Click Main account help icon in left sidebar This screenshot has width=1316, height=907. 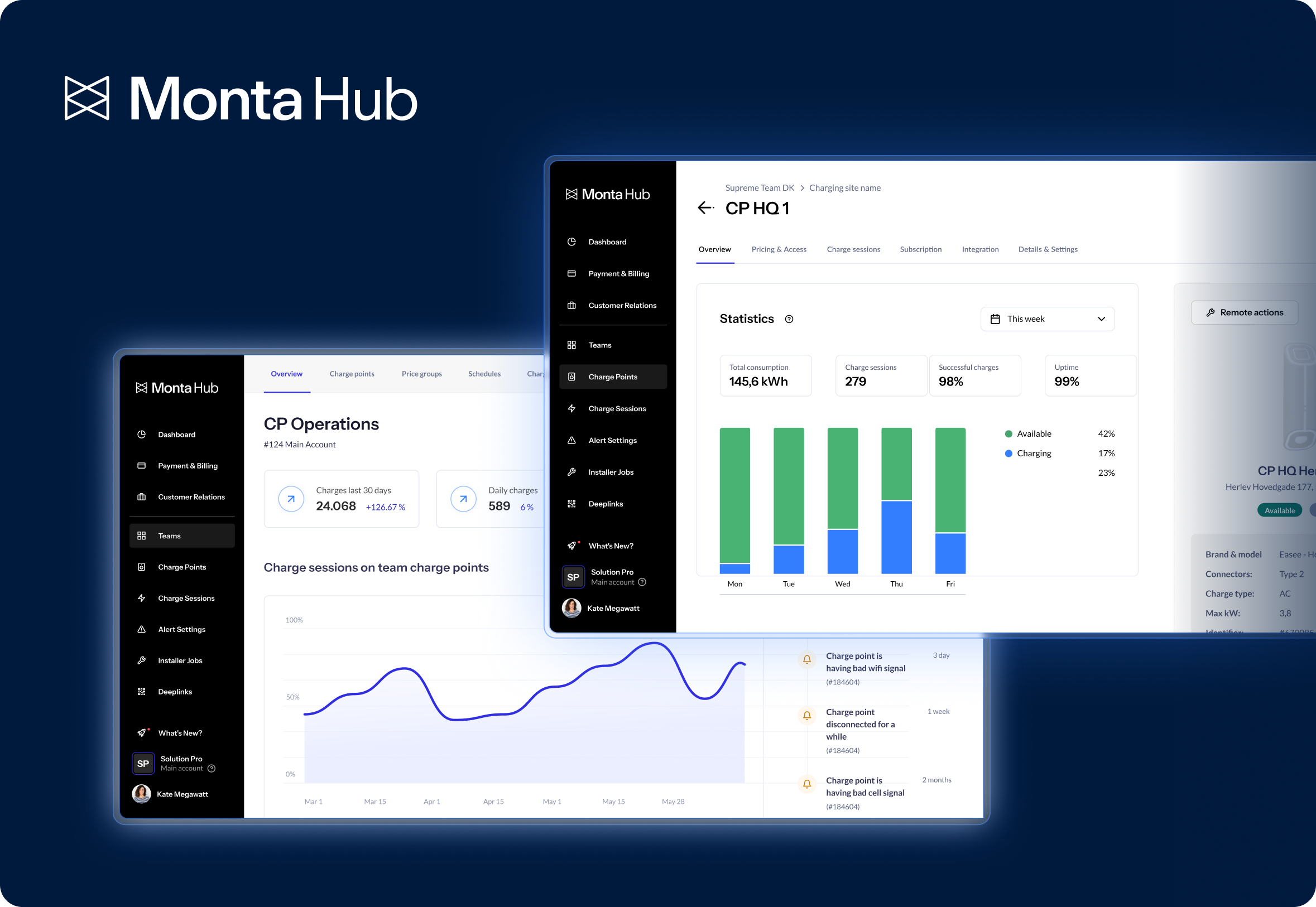(x=212, y=768)
